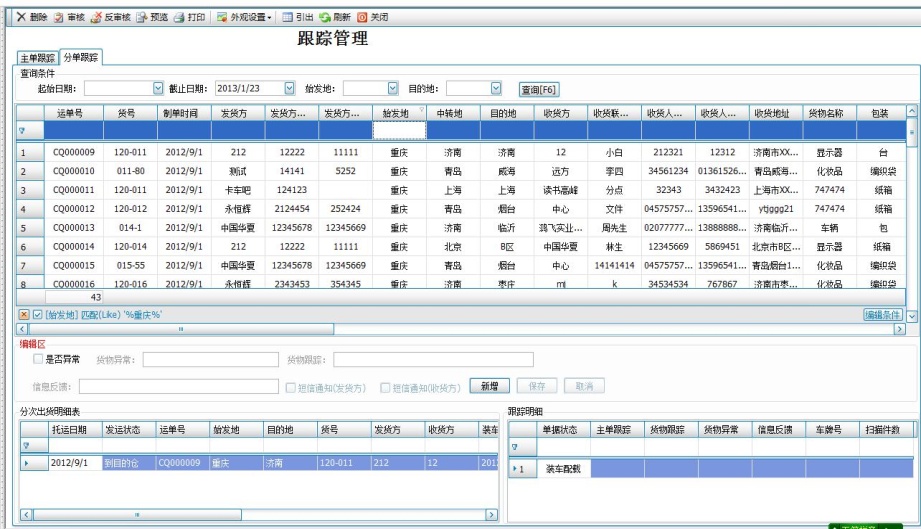Click the 发运状态 column header

(129, 430)
